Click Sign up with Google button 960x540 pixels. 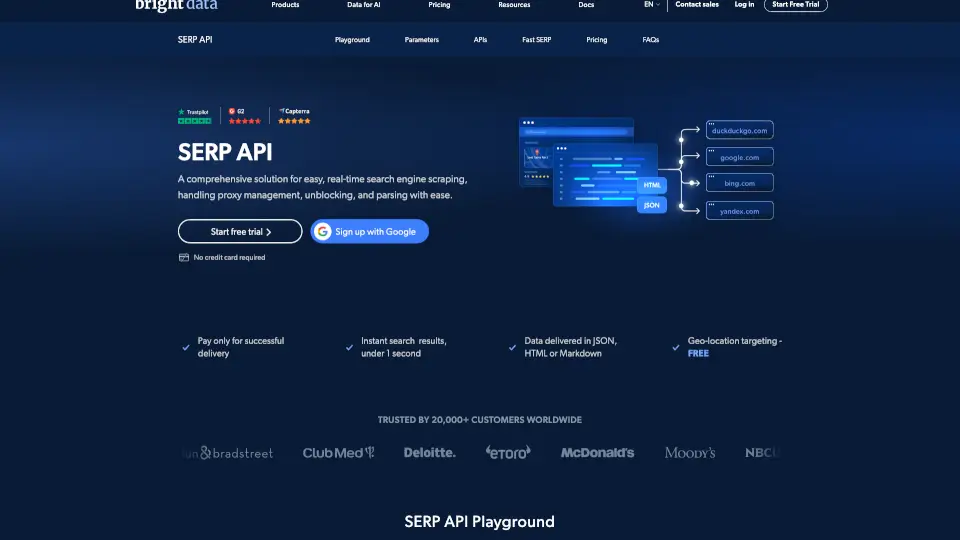tap(369, 231)
